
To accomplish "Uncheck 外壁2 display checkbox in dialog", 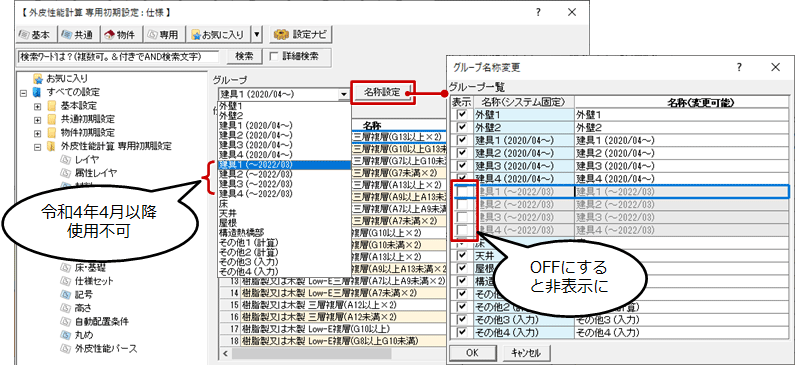I will click(462, 128).
